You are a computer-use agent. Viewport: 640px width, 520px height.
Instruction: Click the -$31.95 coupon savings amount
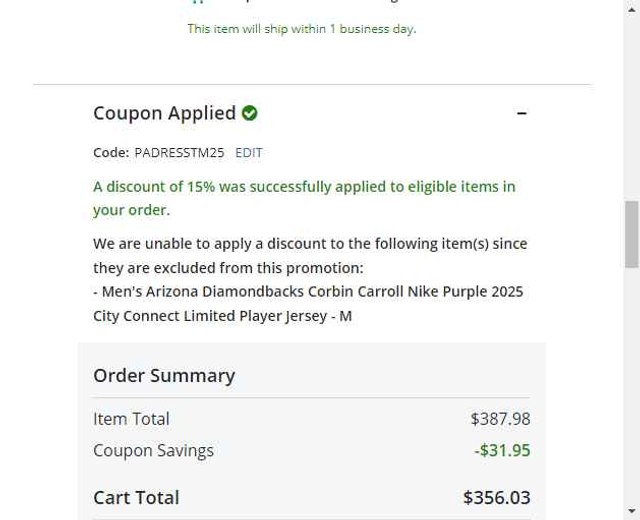coord(502,450)
